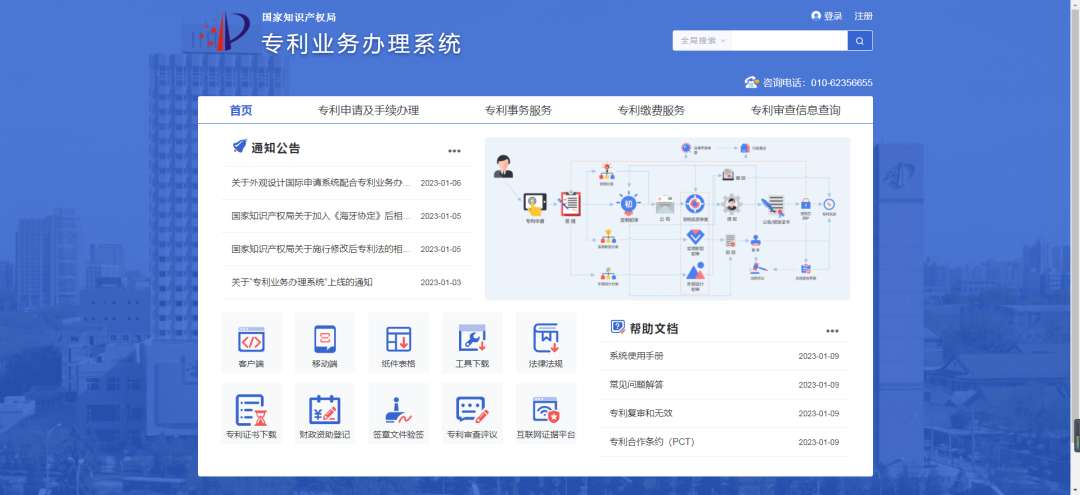The width and height of the screenshot is (1080, 495).
Task: Open the 客户端 client download tile
Action: pyautogui.click(x=251, y=343)
